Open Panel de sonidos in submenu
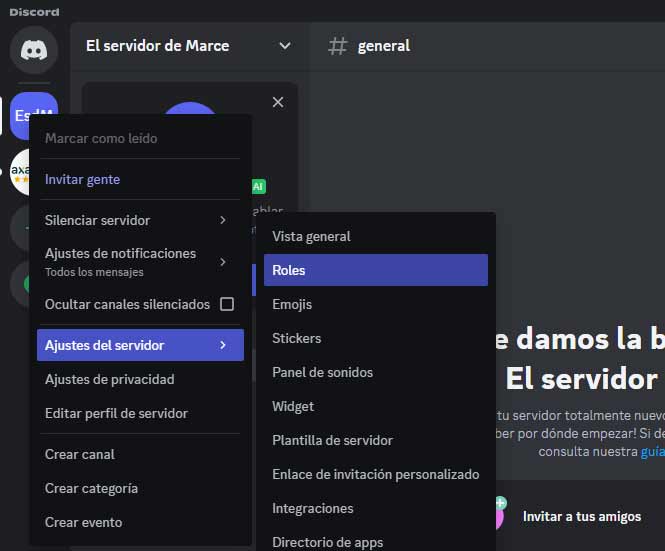 376,372
